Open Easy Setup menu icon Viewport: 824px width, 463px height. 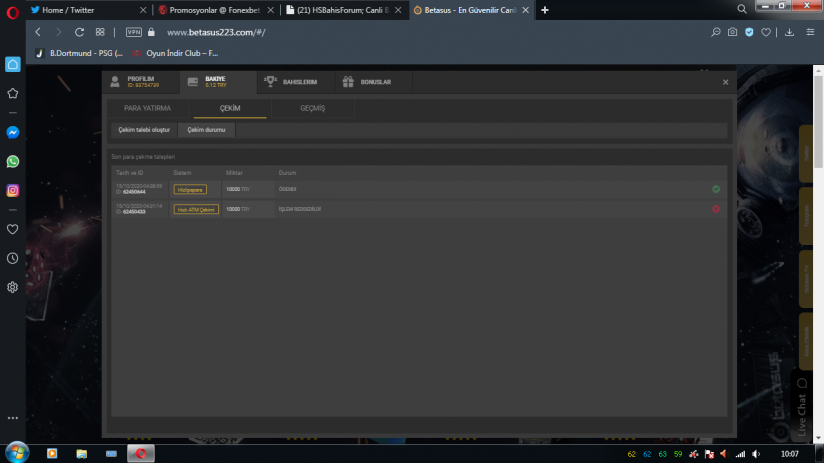(810, 32)
